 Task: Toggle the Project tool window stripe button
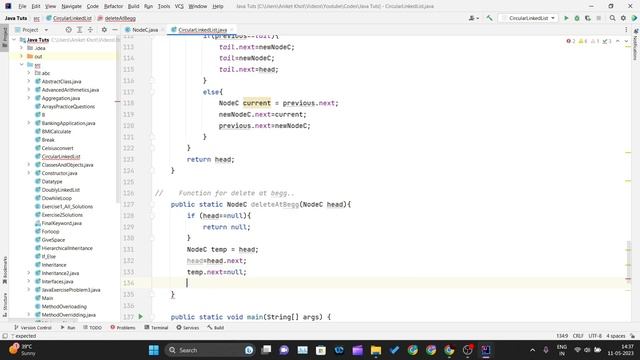tap(4, 38)
